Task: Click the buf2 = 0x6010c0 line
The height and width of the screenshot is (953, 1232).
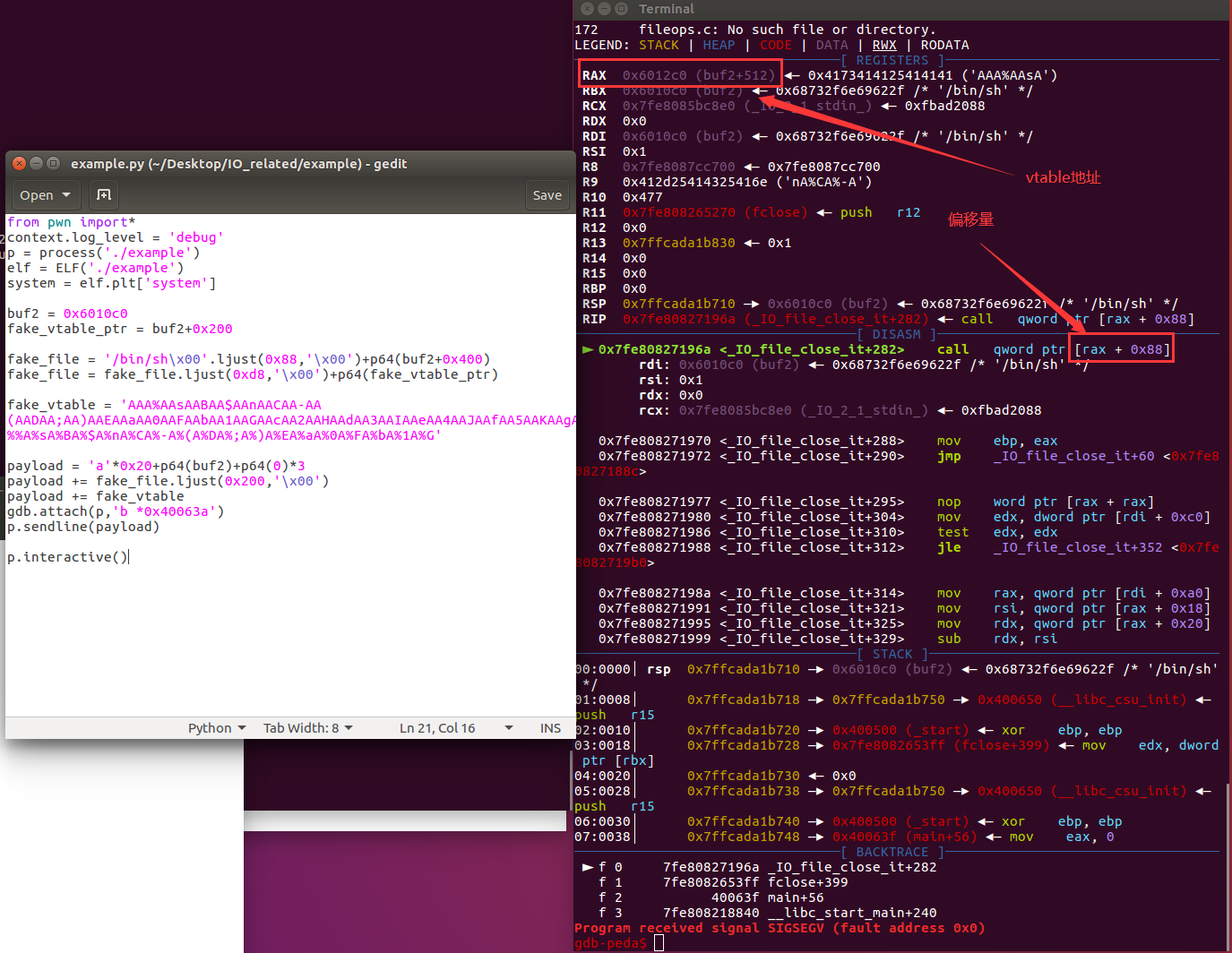Action: (x=67, y=313)
